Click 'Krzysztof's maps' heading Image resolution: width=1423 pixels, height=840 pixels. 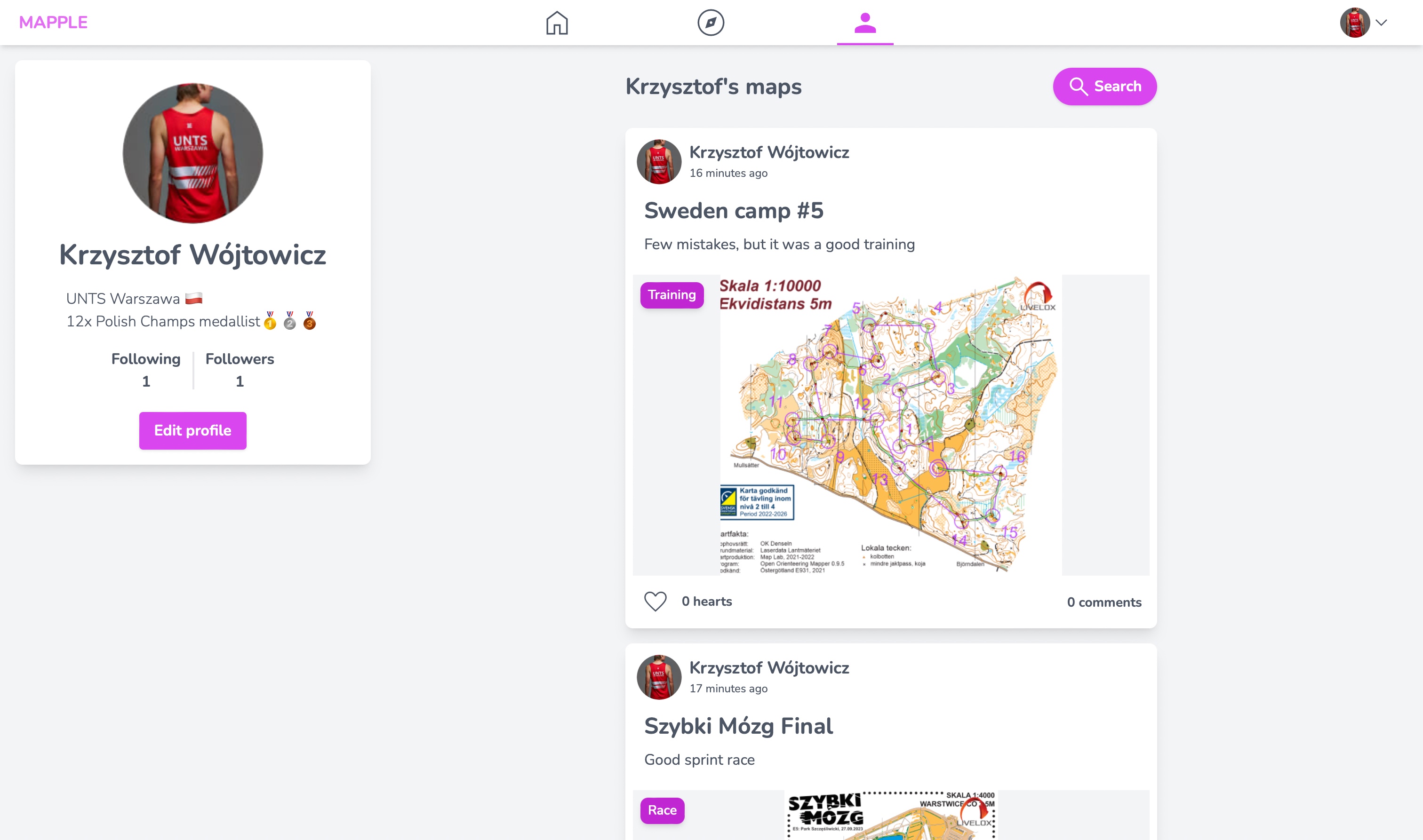point(713,87)
